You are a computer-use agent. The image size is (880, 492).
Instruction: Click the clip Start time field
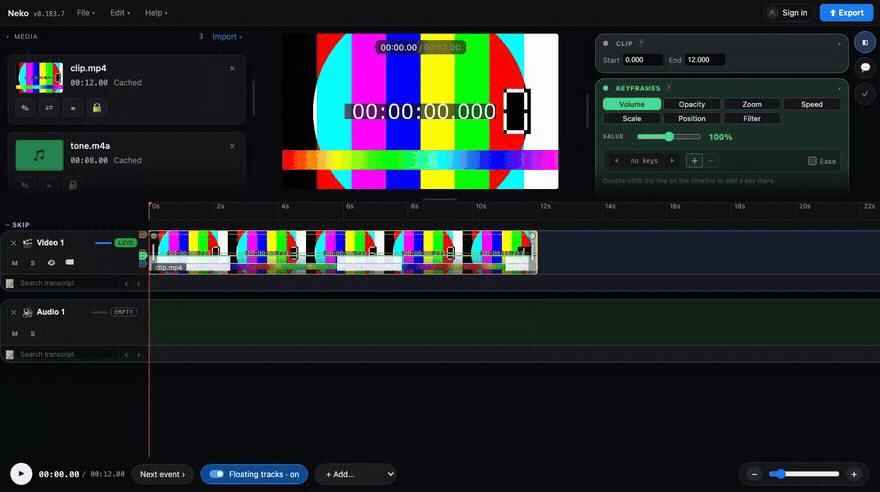(x=643, y=60)
